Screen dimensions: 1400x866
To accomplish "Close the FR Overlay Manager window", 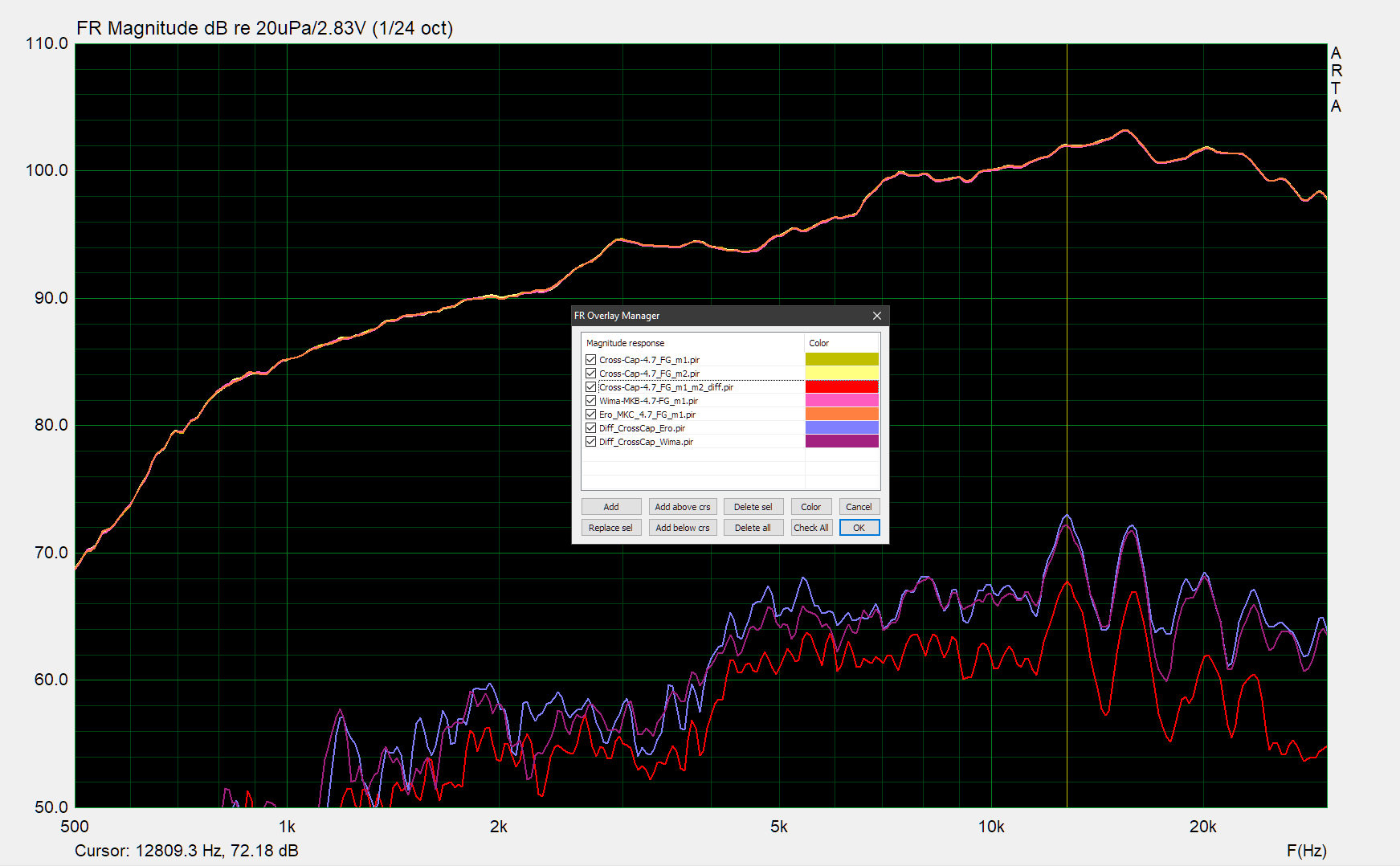I will point(877,316).
